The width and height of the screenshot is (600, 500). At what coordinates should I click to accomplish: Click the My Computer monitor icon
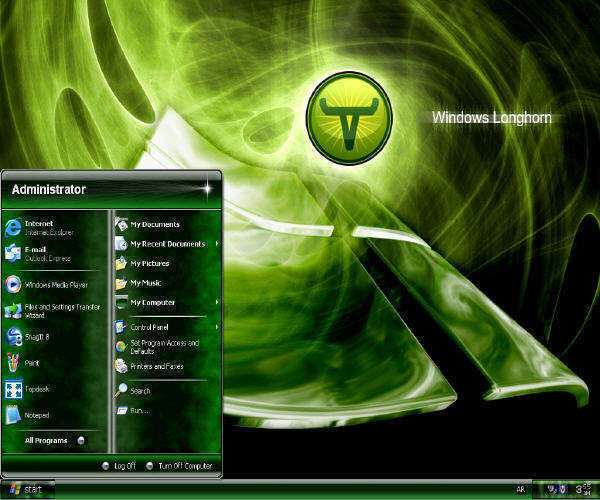point(121,303)
